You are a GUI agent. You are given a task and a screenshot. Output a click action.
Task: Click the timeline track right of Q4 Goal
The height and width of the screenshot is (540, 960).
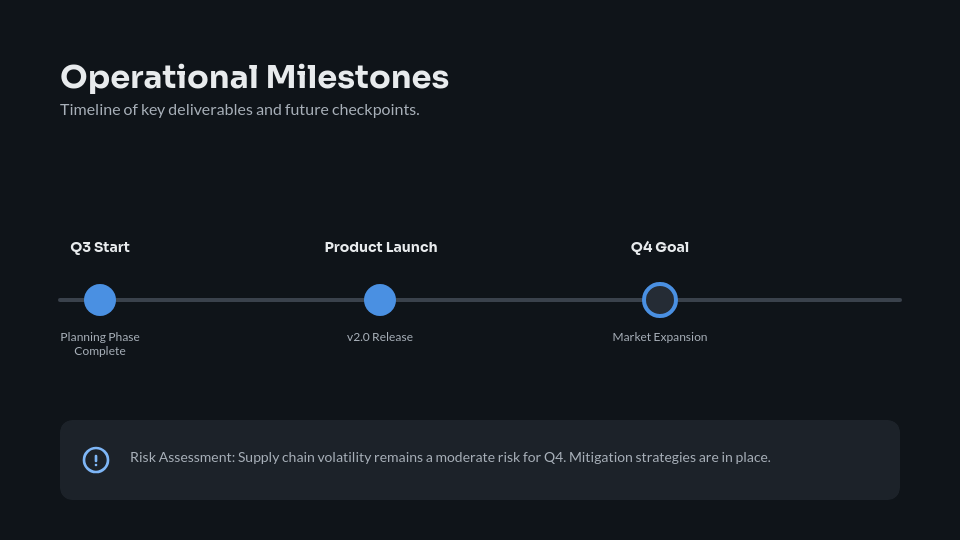(790, 300)
